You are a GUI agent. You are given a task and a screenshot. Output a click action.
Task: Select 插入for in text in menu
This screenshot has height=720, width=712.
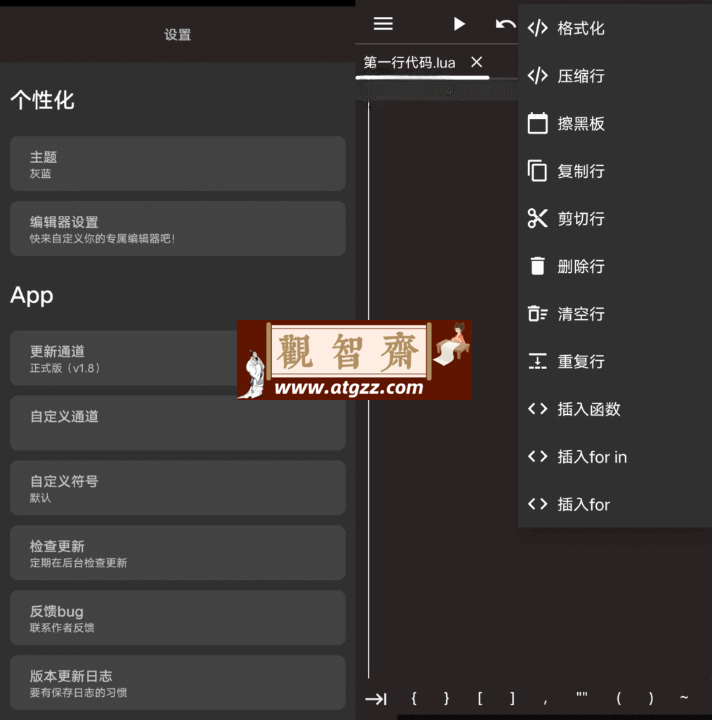coord(592,457)
